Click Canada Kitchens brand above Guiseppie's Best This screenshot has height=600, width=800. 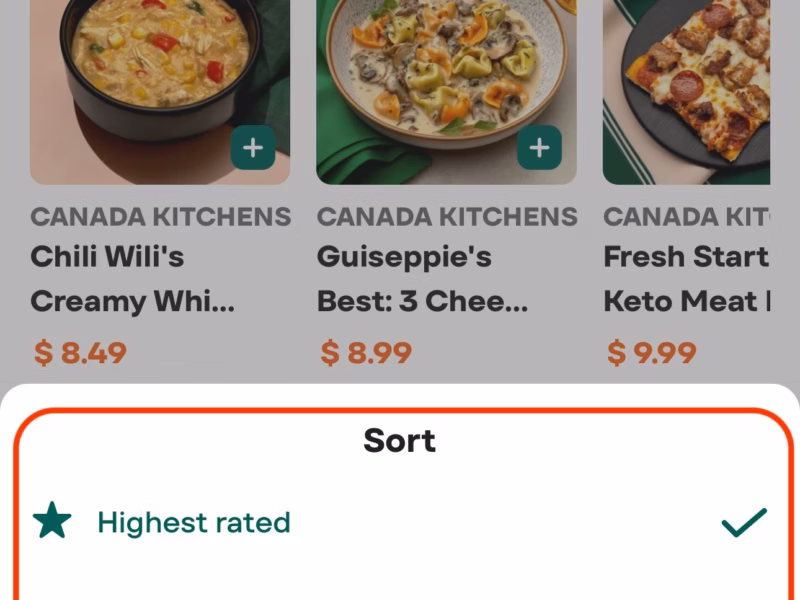coord(447,216)
